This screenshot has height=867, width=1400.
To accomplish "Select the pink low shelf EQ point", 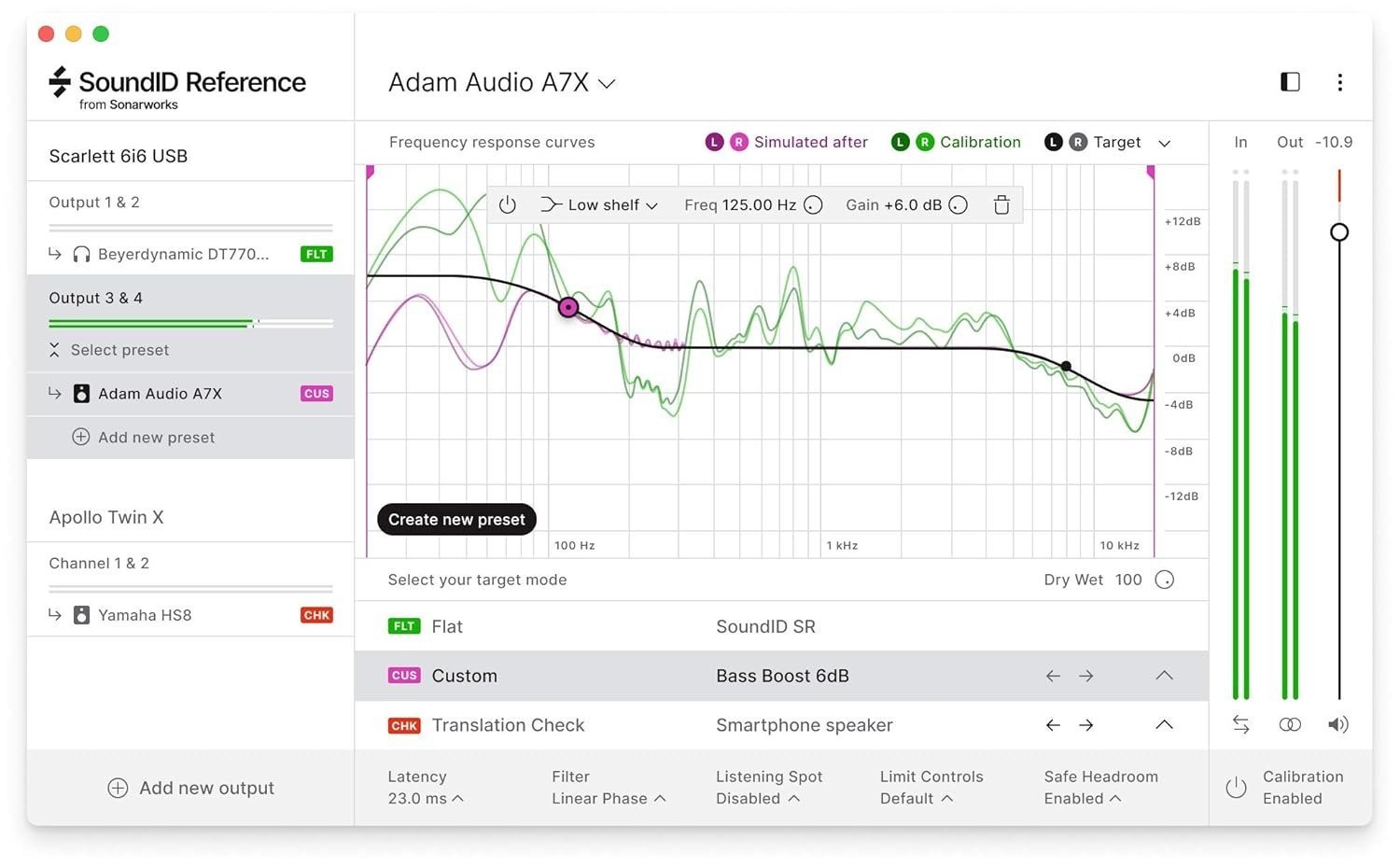I will [x=568, y=307].
